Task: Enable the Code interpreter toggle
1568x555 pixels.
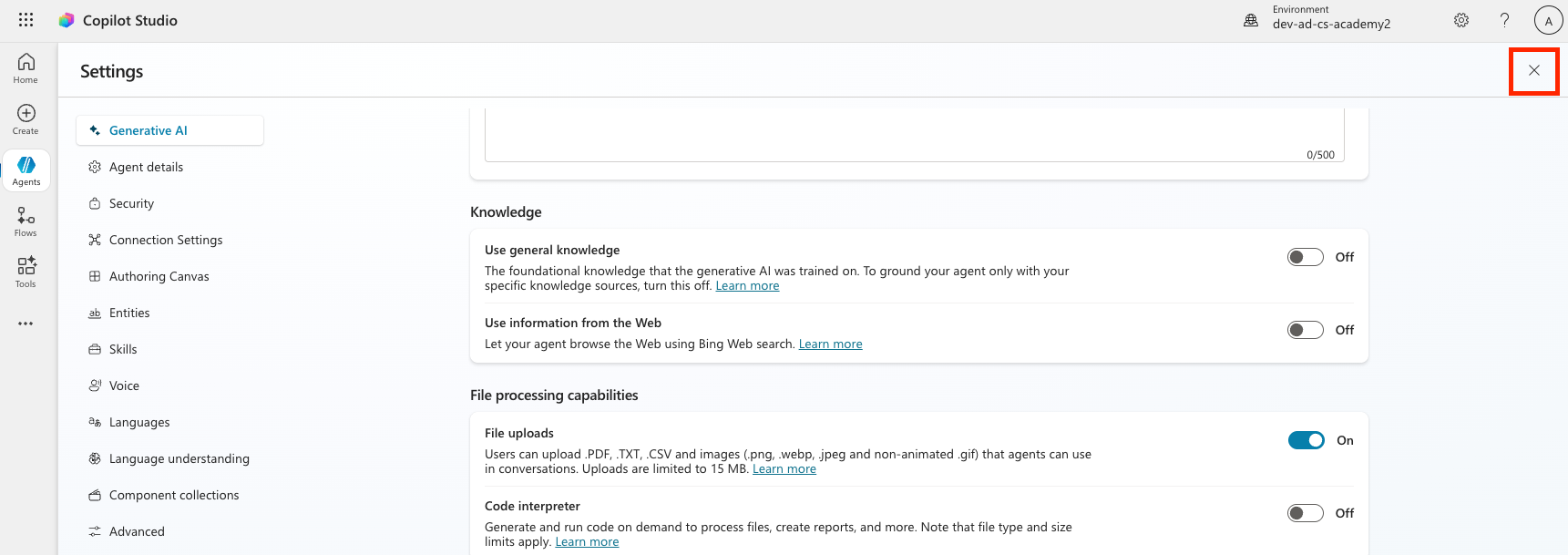Action: (x=1305, y=513)
